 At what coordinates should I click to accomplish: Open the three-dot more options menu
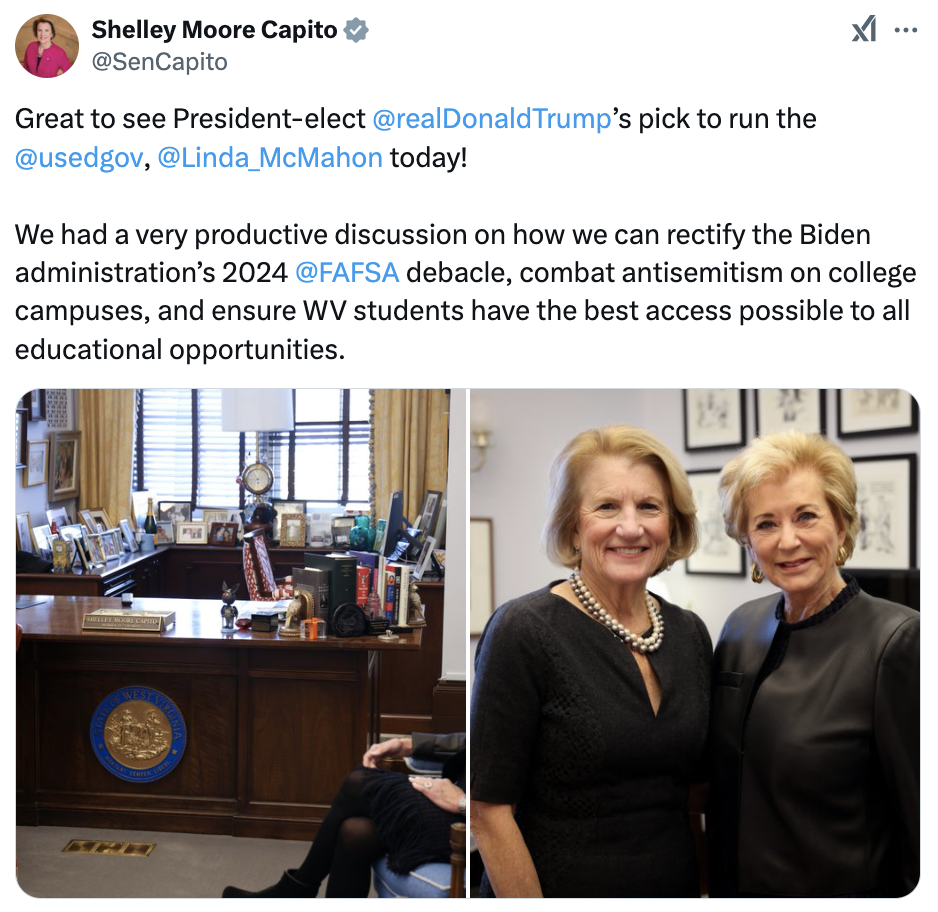(906, 30)
